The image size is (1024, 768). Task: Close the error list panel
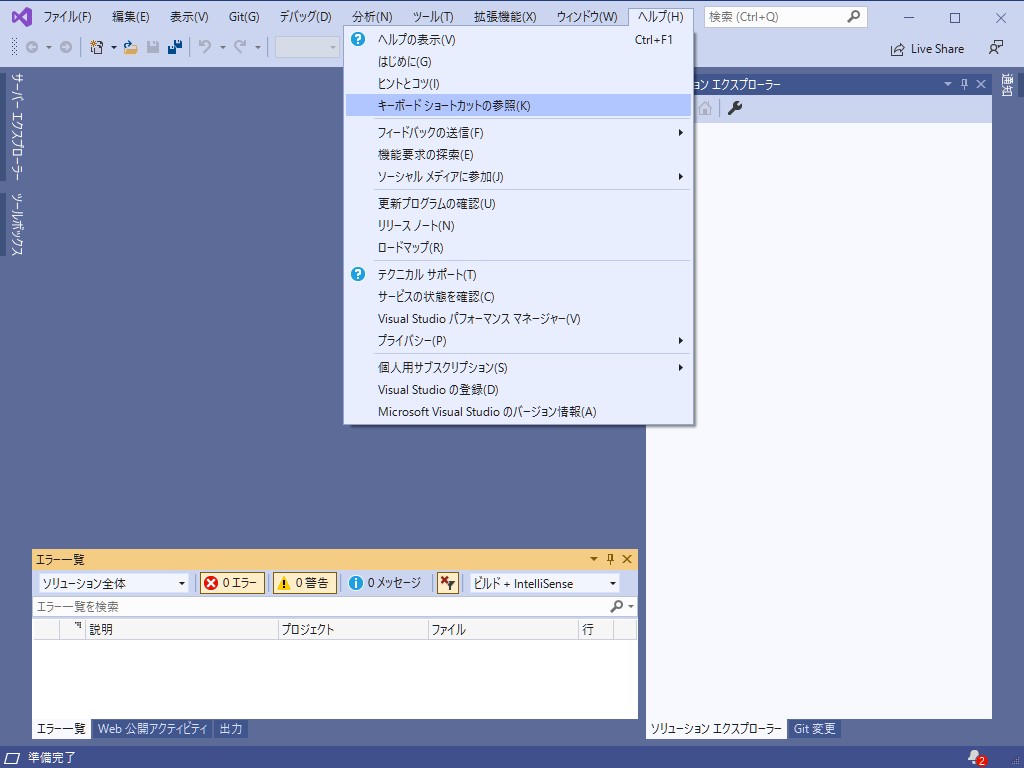[x=627, y=559]
